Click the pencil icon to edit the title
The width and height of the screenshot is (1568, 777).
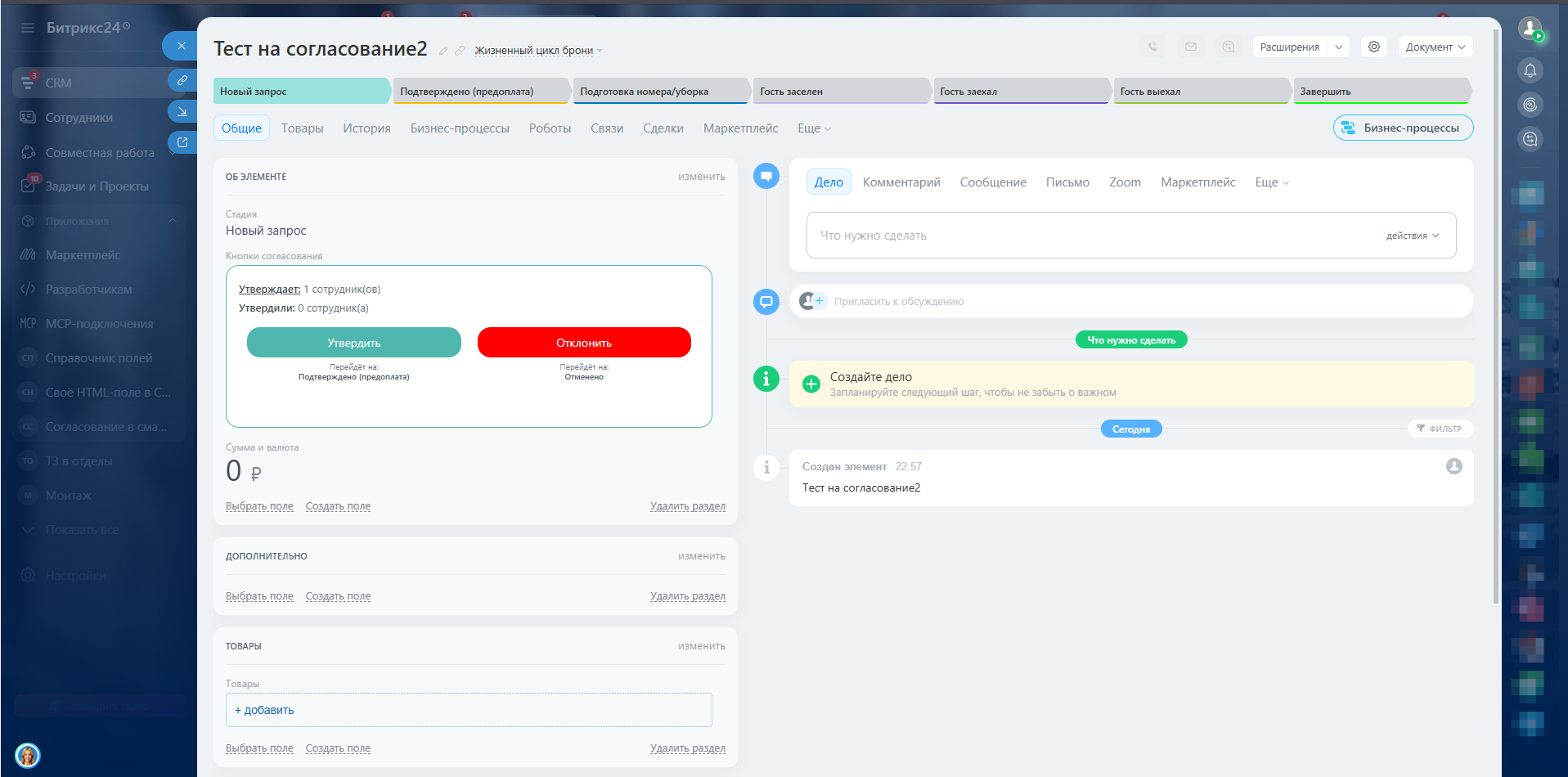point(443,51)
